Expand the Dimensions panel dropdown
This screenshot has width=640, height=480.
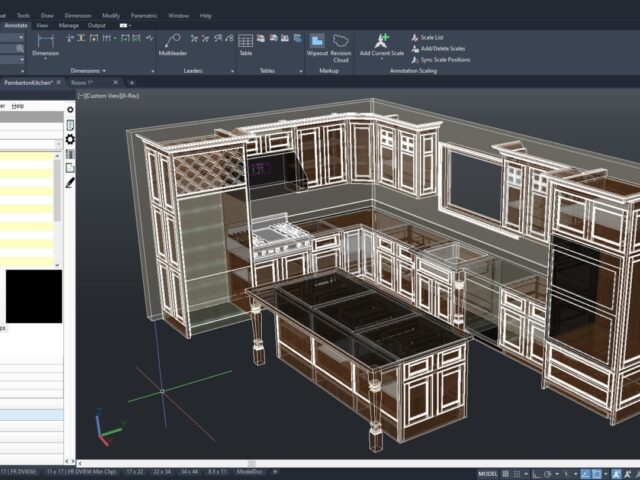104,71
